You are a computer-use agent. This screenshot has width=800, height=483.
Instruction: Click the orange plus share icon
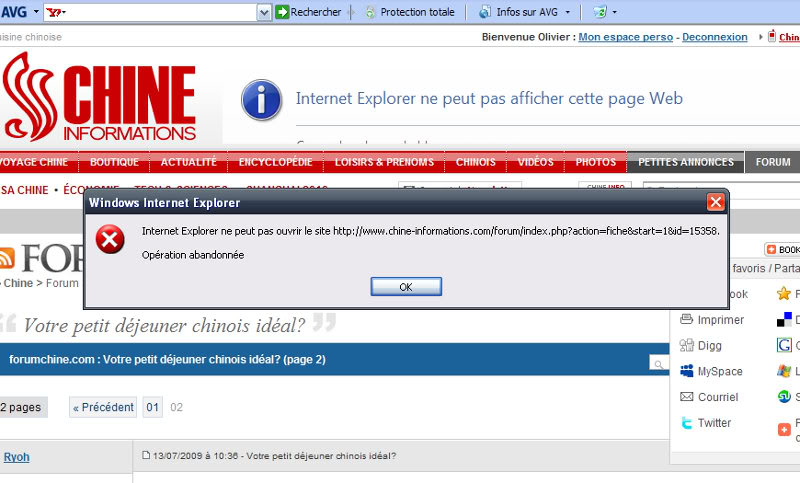pyautogui.click(x=784, y=429)
